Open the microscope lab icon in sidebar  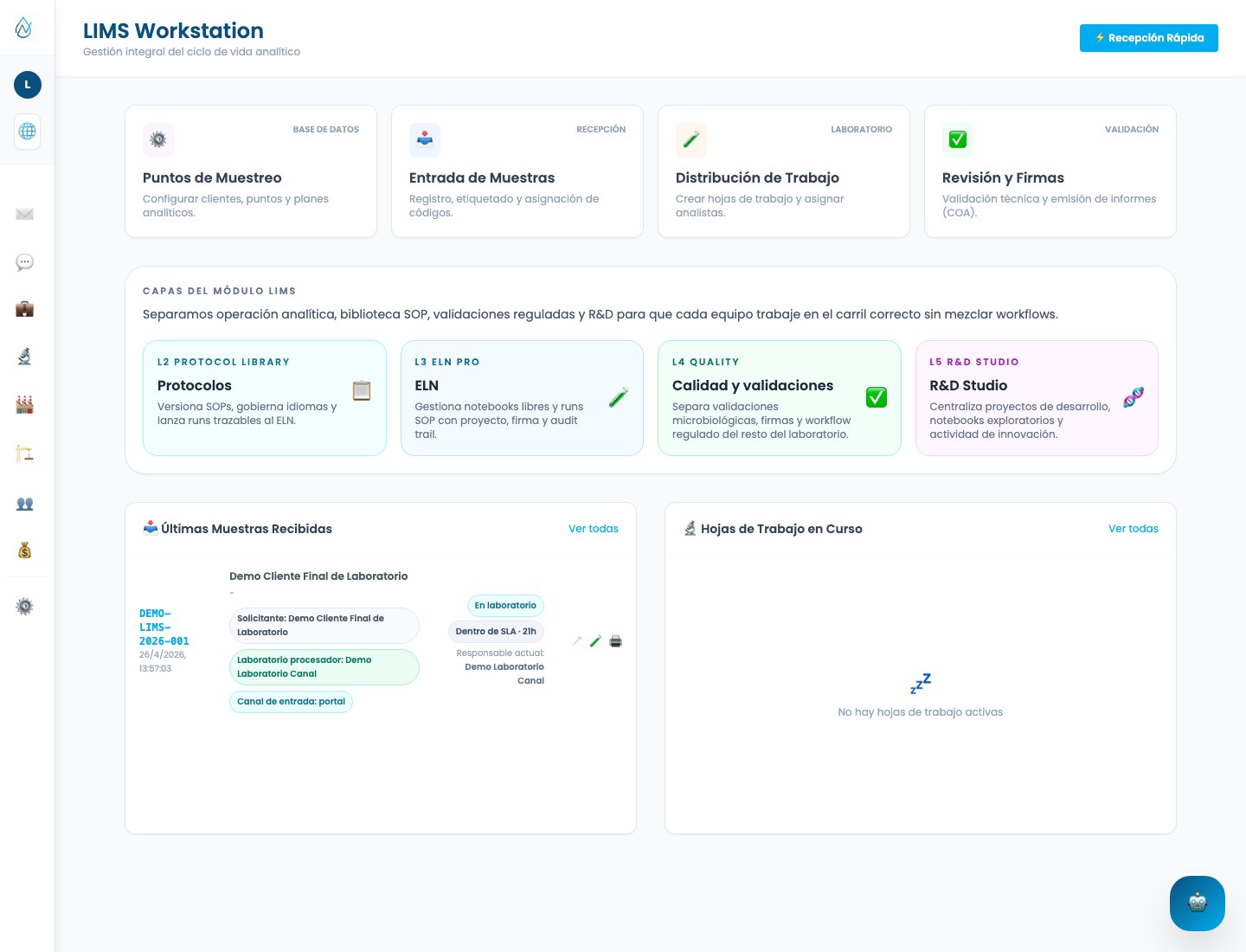25,356
